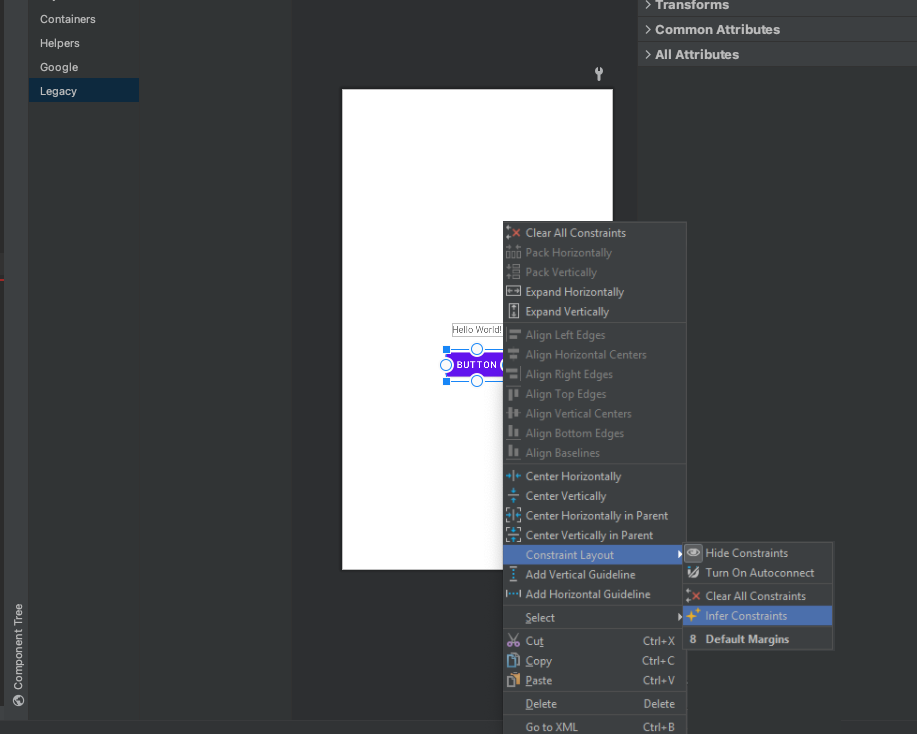Click the Expand Horizontally icon
Image resolution: width=917 pixels, height=734 pixels.
(513, 291)
